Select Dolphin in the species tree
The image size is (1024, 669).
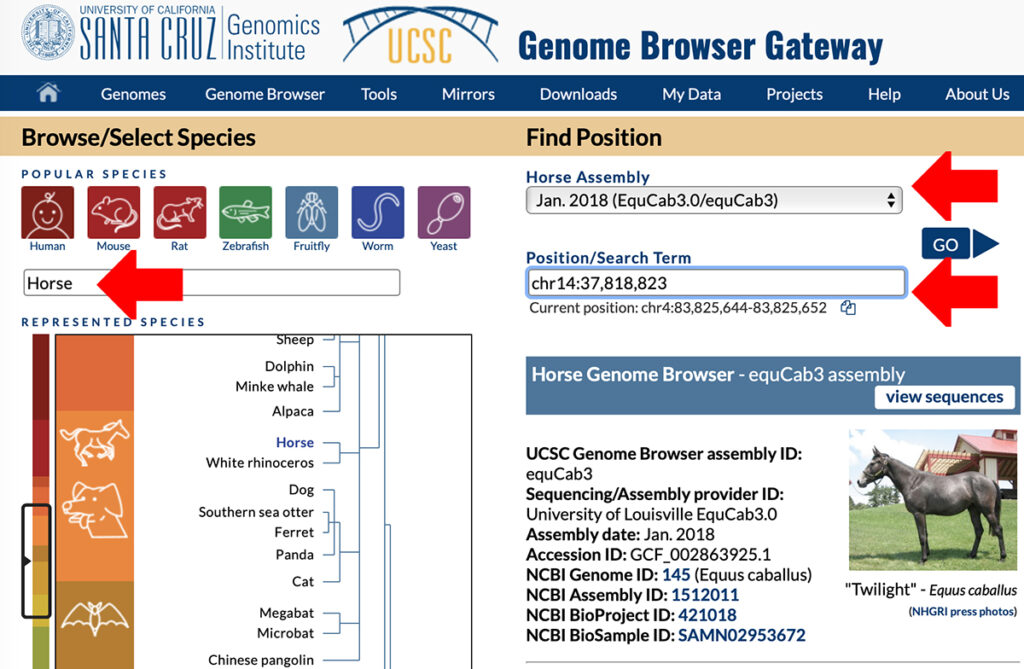click(x=289, y=367)
